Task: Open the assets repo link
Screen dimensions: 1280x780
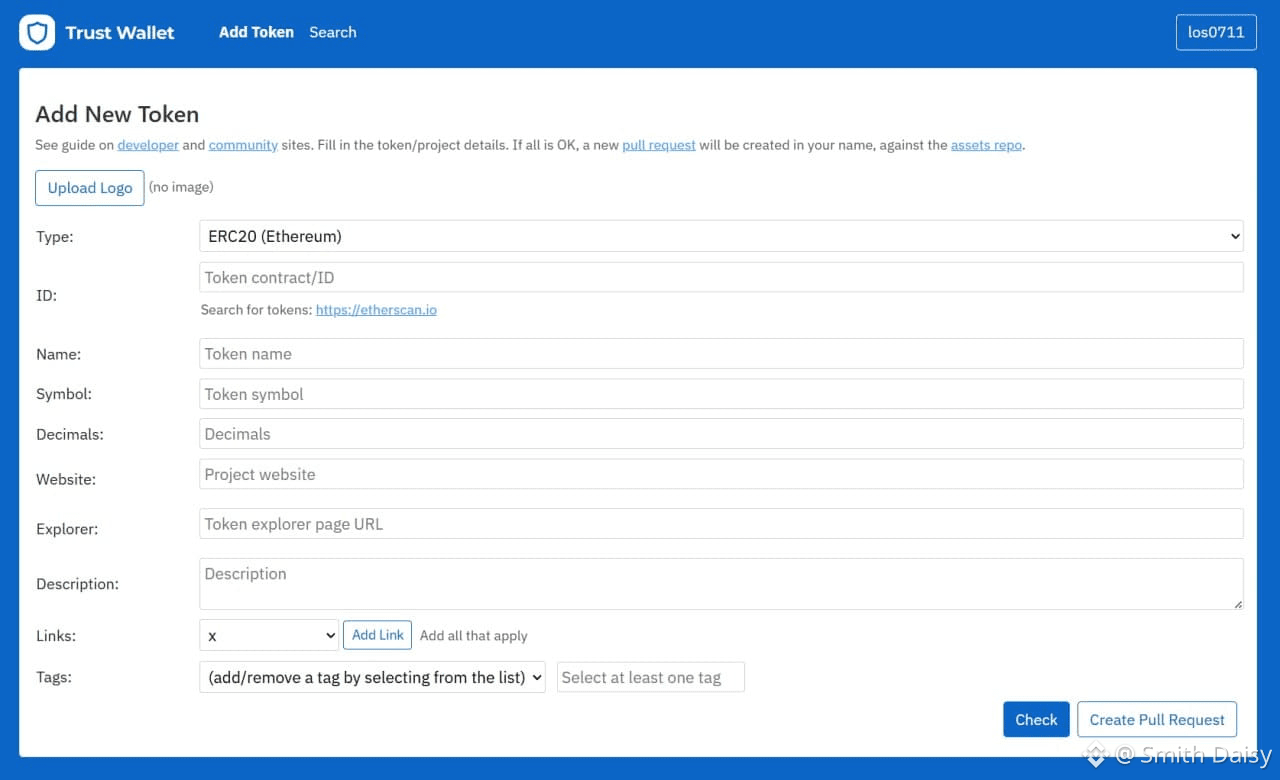Action: pos(986,145)
